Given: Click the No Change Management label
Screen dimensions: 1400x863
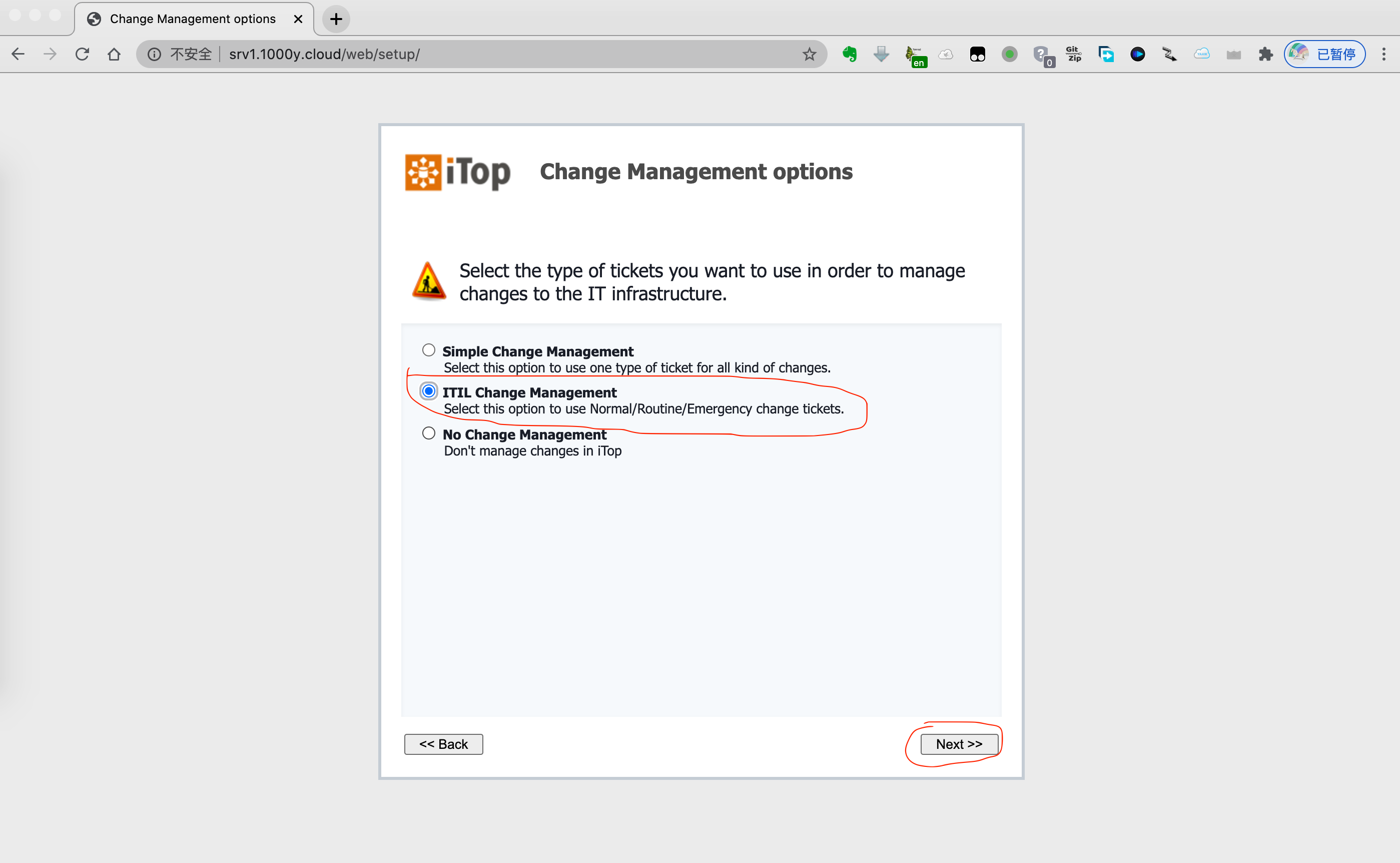Looking at the screenshot, I should (x=524, y=435).
